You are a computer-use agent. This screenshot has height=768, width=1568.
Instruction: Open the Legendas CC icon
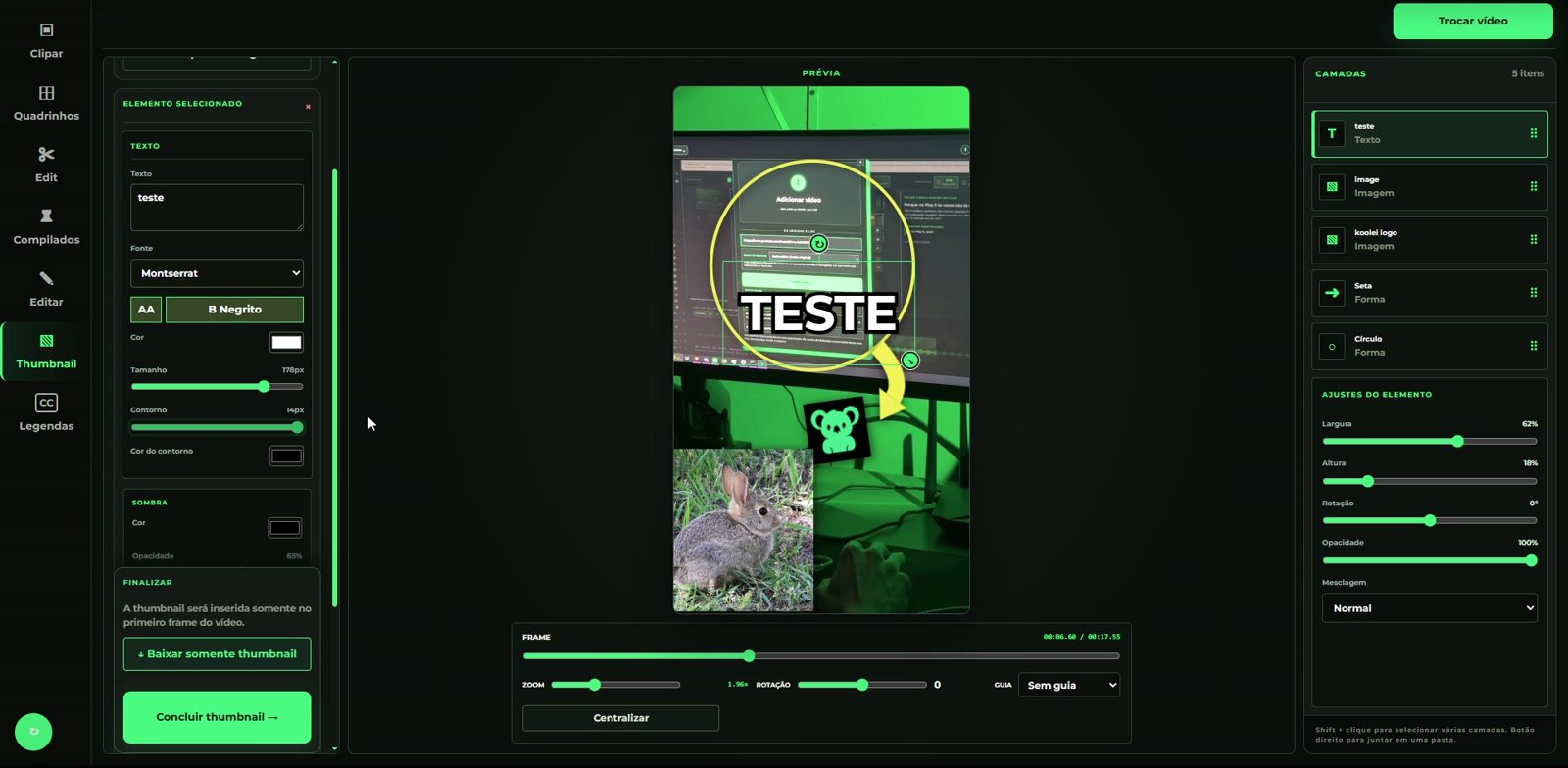46,403
